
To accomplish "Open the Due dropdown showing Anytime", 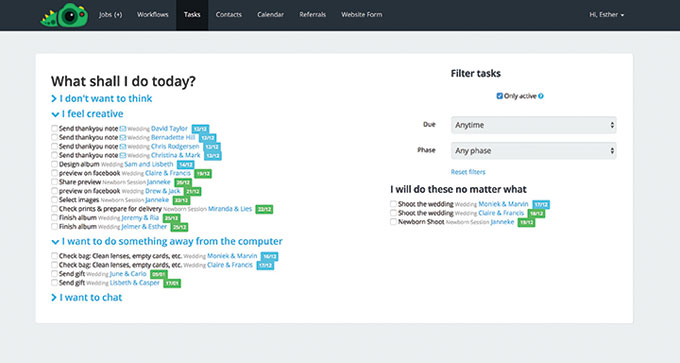I will 533,125.
